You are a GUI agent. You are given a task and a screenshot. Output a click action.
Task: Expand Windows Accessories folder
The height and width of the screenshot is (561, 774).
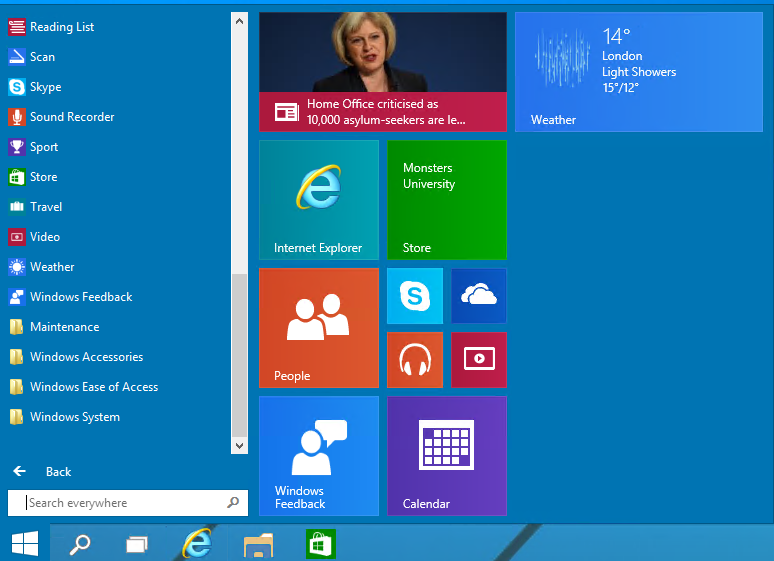(76, 357)
